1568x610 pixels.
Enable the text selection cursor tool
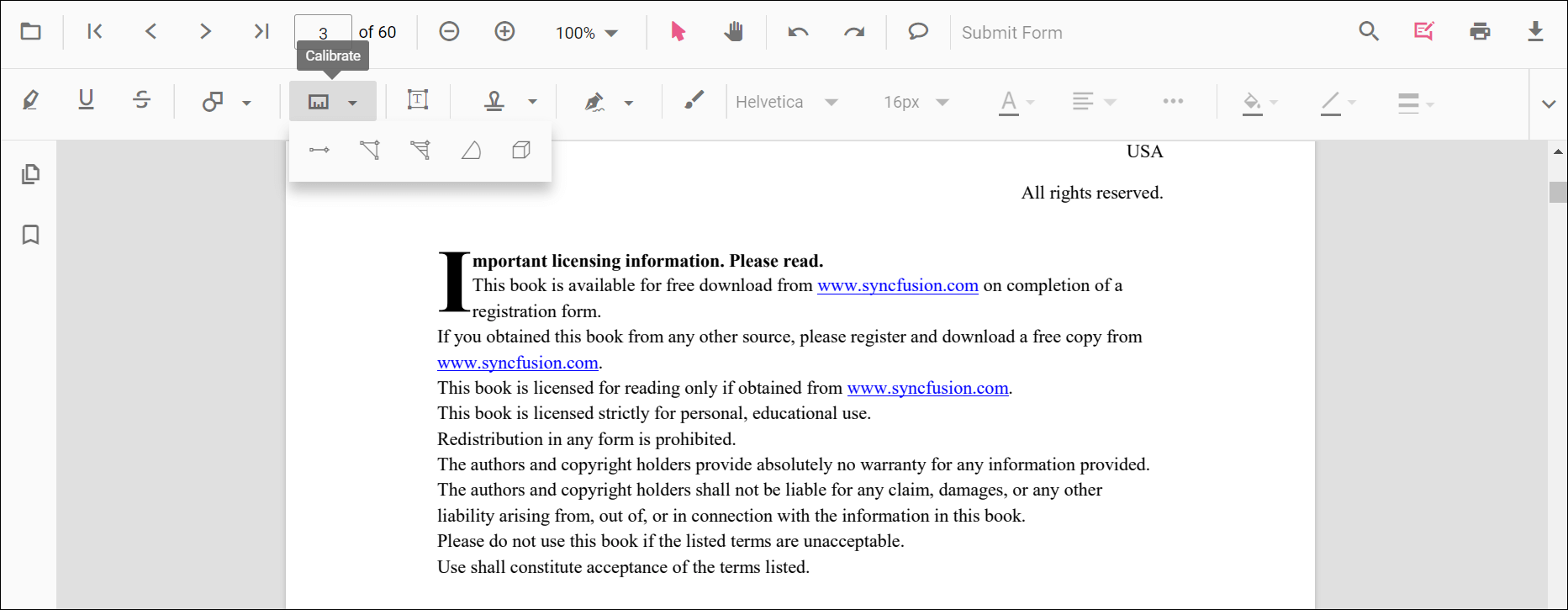[678, 32]
